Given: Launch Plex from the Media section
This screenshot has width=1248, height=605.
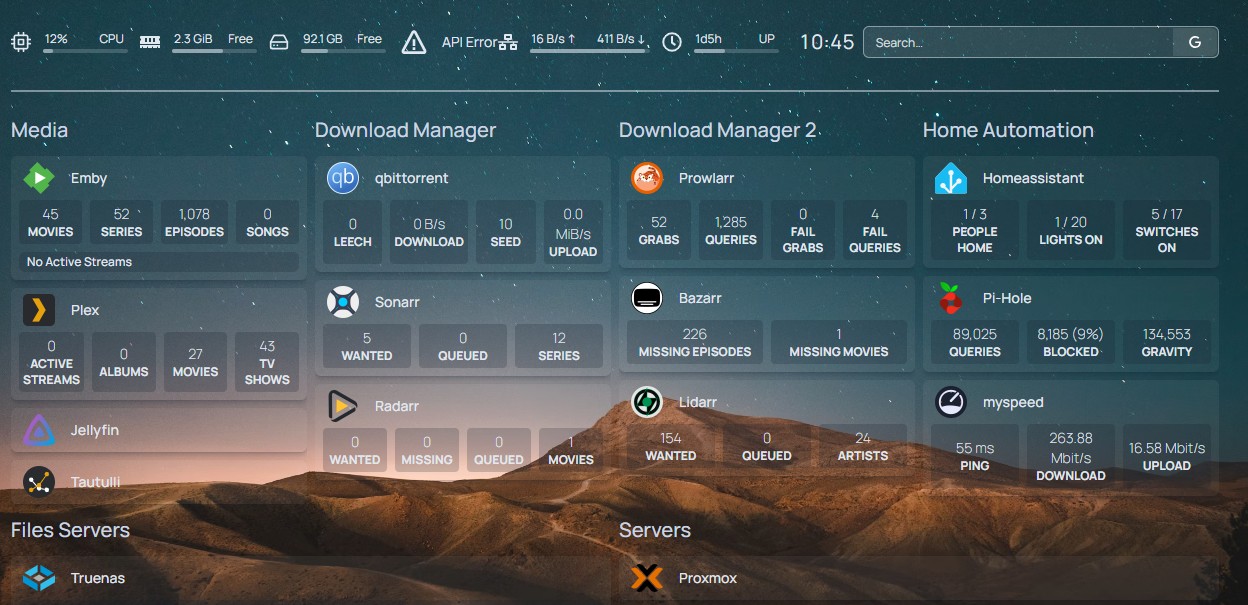Looking at the screenshot, I should click(x=85, y=310).
